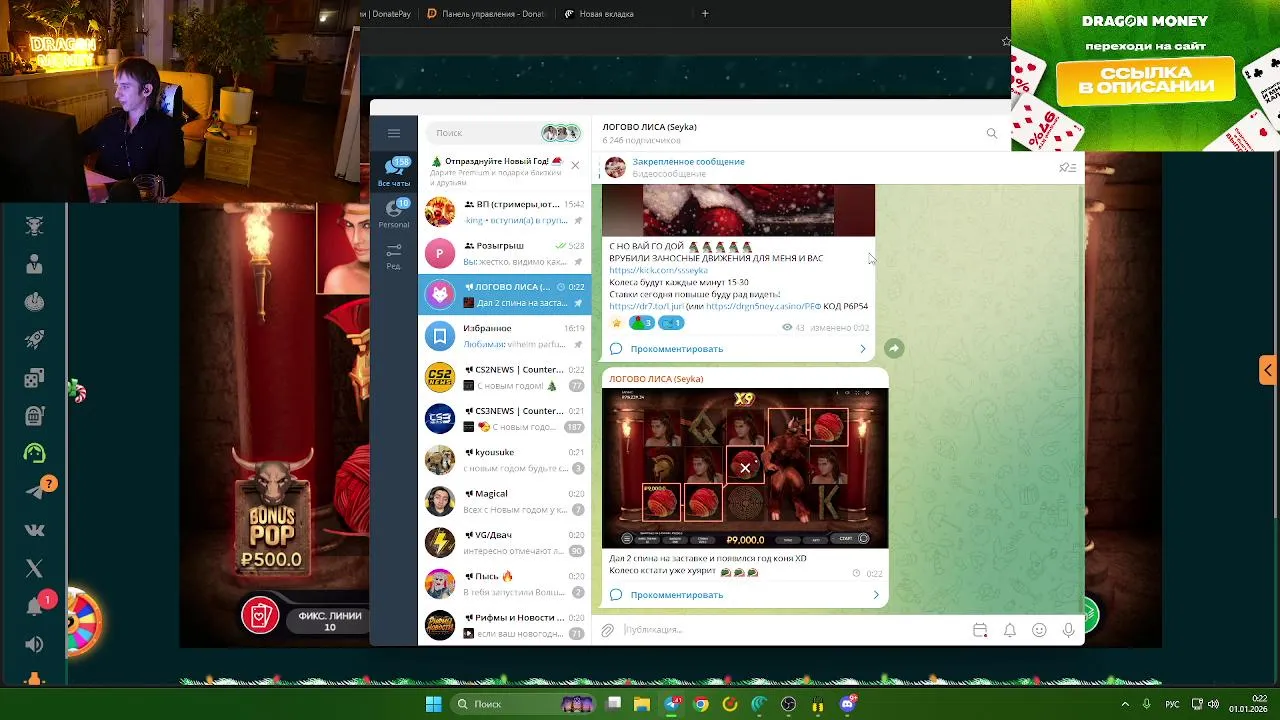Open the slot game image in the post
1280x720 pixels.
[745, 468]
